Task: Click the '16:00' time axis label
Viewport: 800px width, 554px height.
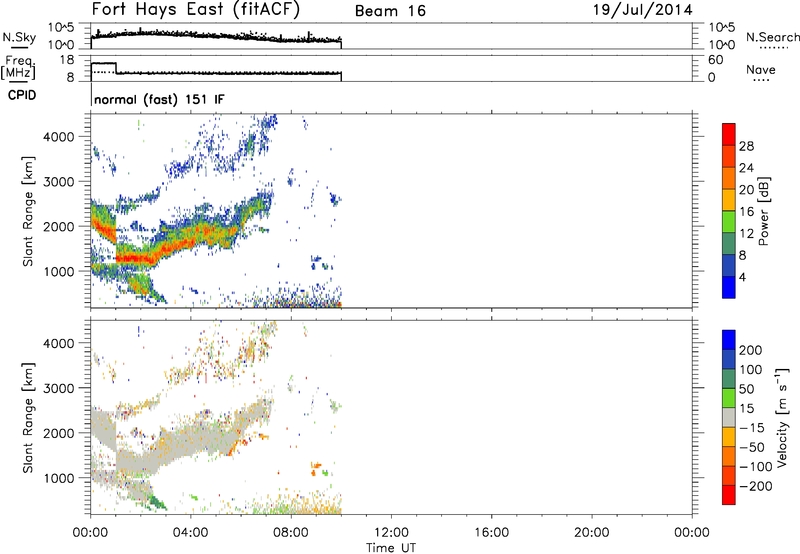Action: tap(491, 533)
